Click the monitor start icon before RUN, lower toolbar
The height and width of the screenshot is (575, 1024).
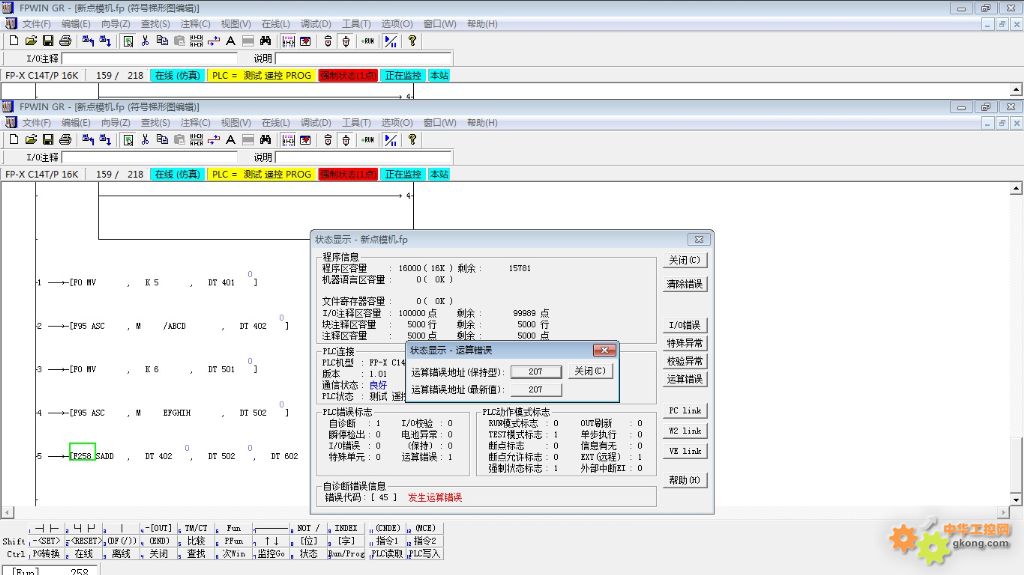point(346,139)
